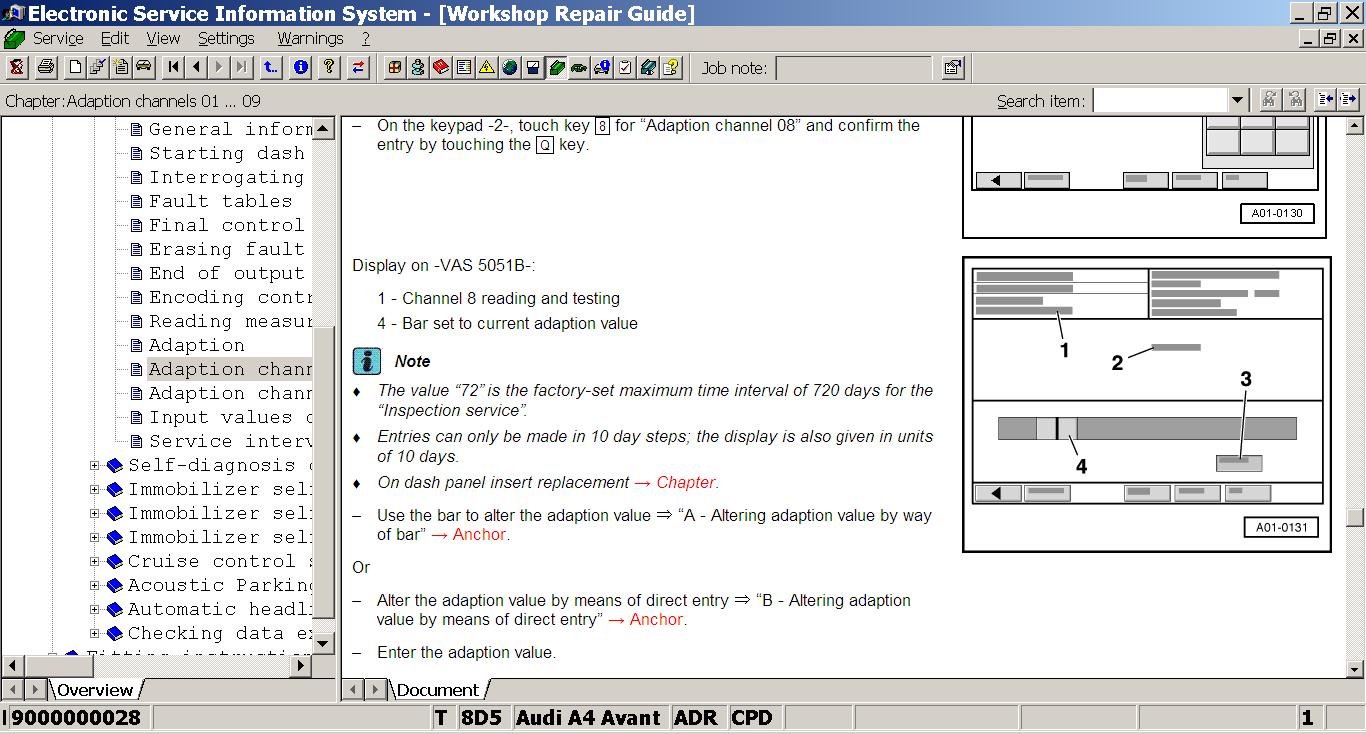1366x734 pixels.
Task: Click the red book toolbar icon
Action: coord(442,68)
